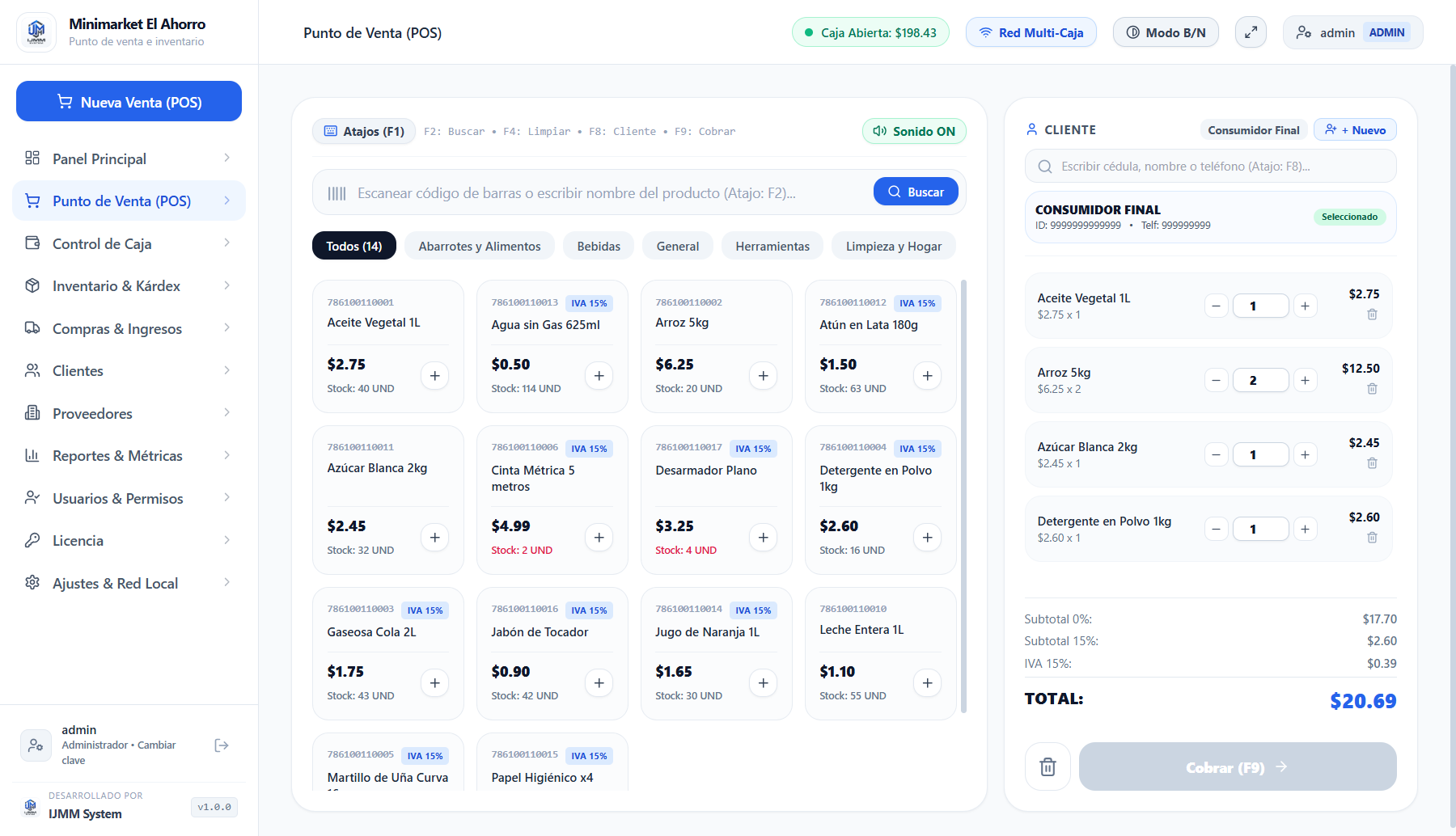
Task: Toggle Sonido ON sound setting
Action: [x=914, y=131]
